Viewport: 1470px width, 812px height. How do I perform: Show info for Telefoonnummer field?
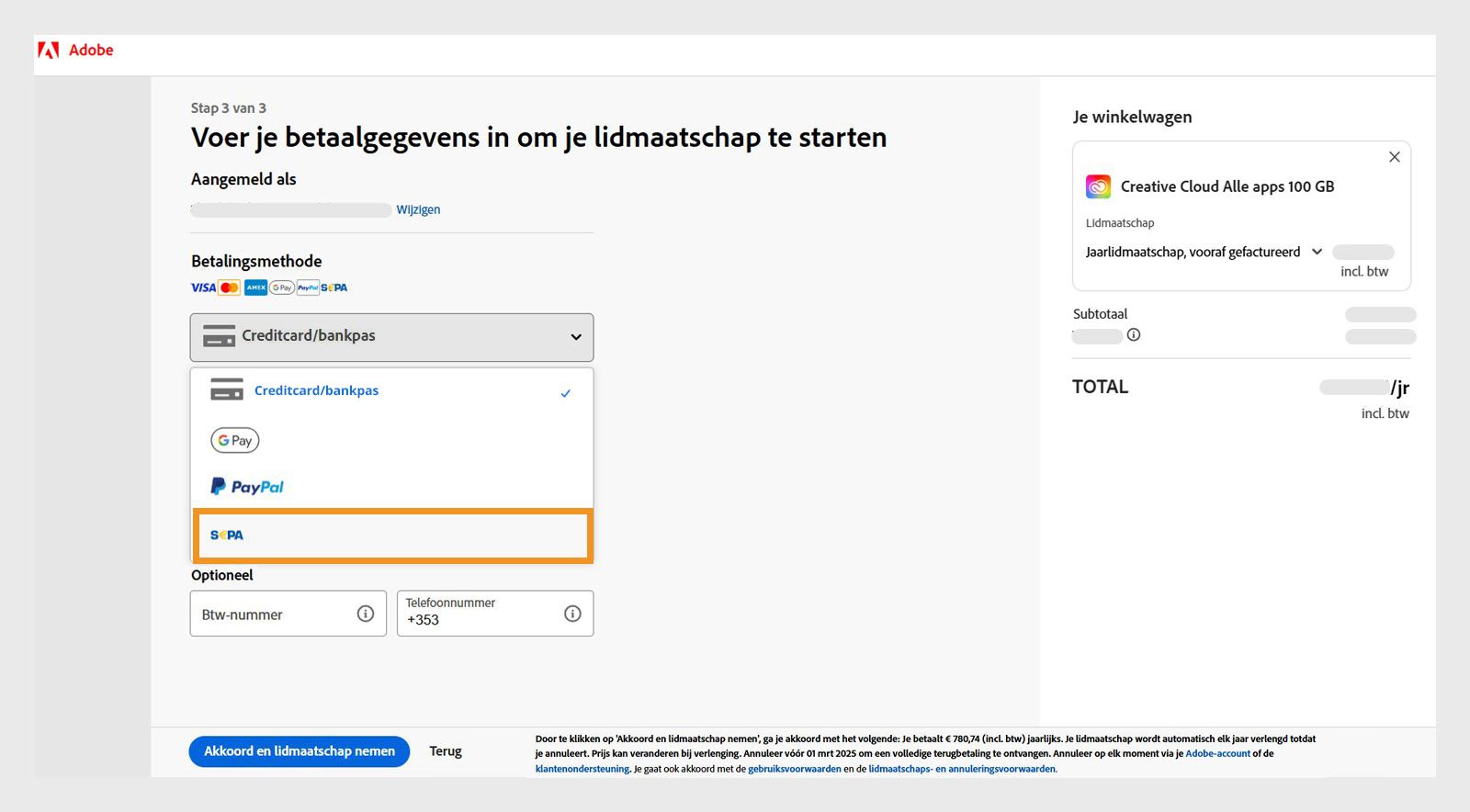point(572,614)
